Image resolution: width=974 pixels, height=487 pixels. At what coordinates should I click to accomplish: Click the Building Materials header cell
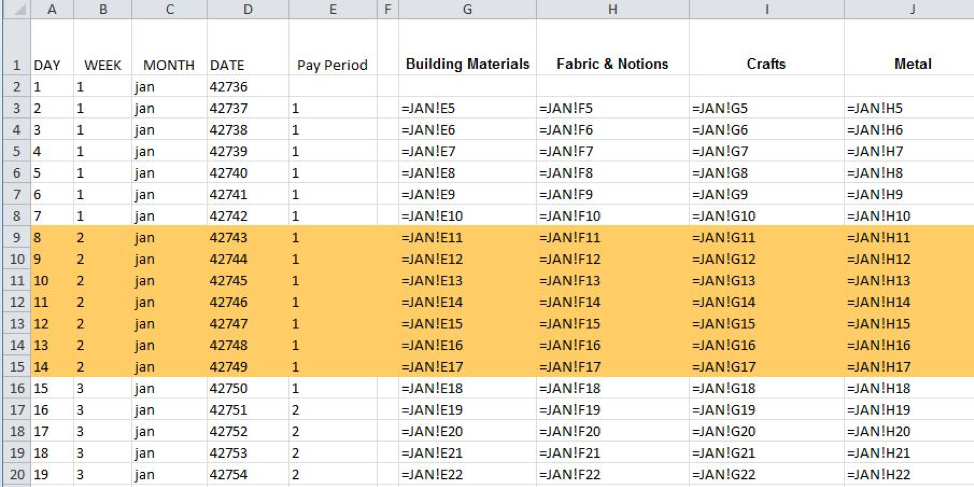(467, 47)
